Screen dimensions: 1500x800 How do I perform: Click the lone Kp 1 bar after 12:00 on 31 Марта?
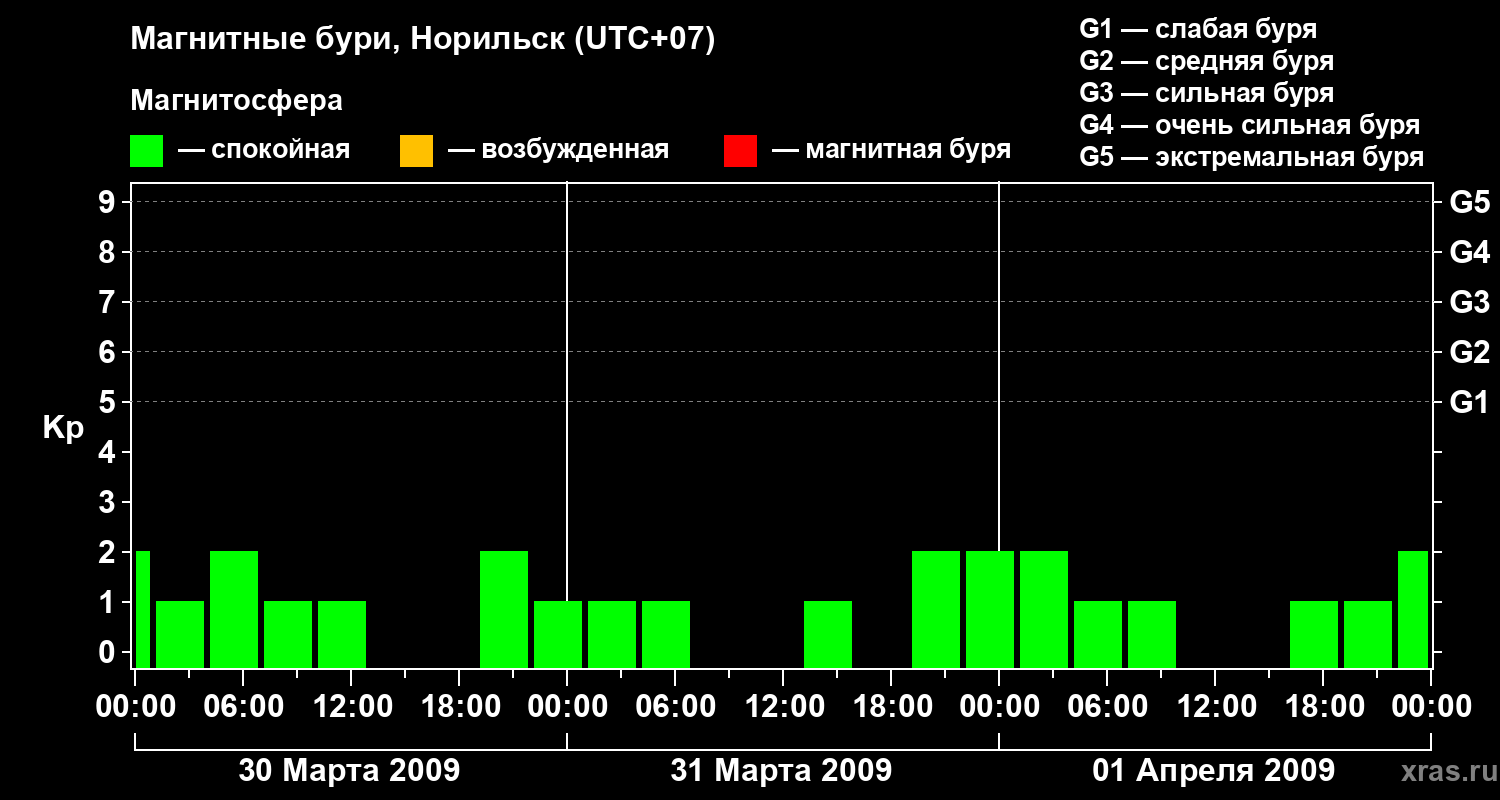pos(828,634)
